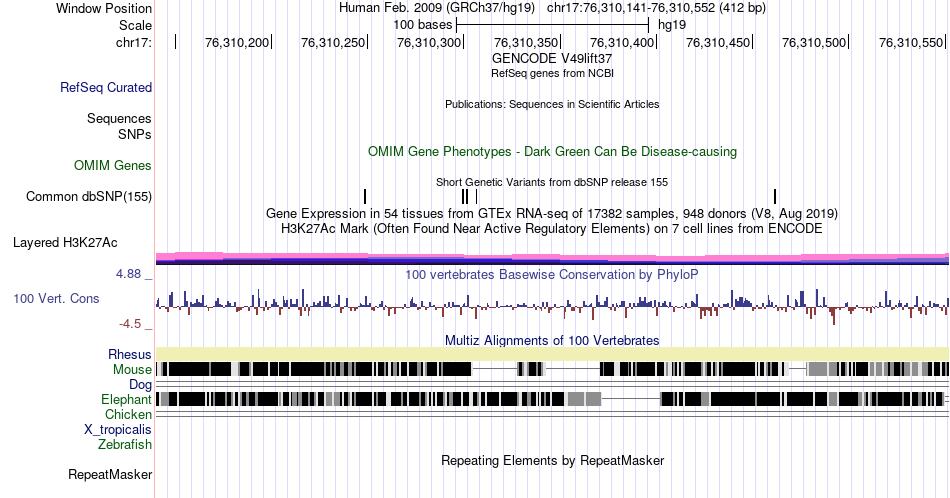Click the Zebrafish alignment label
This screenshot has width=950, height=498.
125,444
